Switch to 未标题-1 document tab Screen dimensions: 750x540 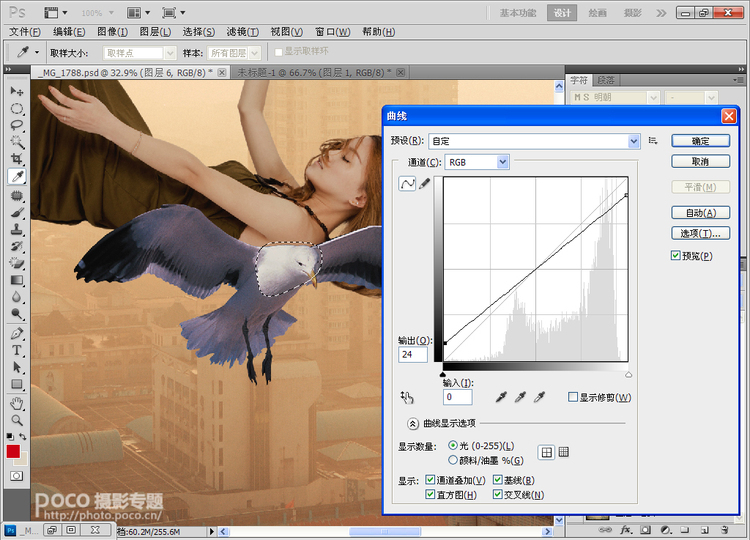[314, 73]
